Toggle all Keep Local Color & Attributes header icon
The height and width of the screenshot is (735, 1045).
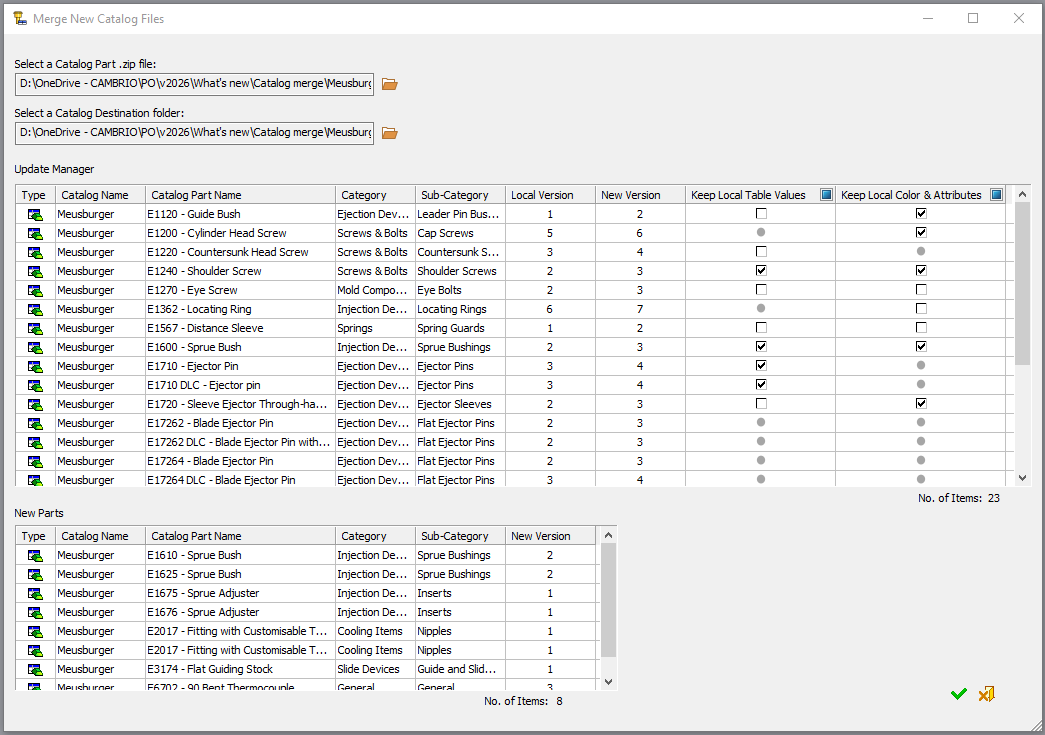point(996,195)
